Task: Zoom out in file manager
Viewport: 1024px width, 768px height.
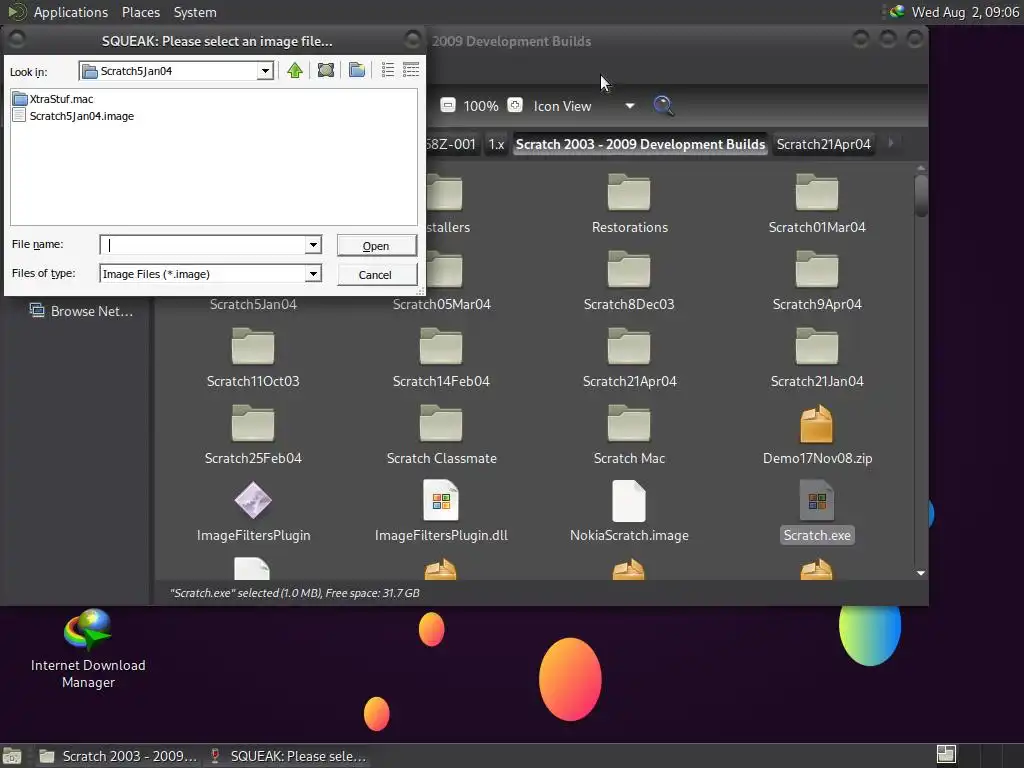Action: coord(448,105)
